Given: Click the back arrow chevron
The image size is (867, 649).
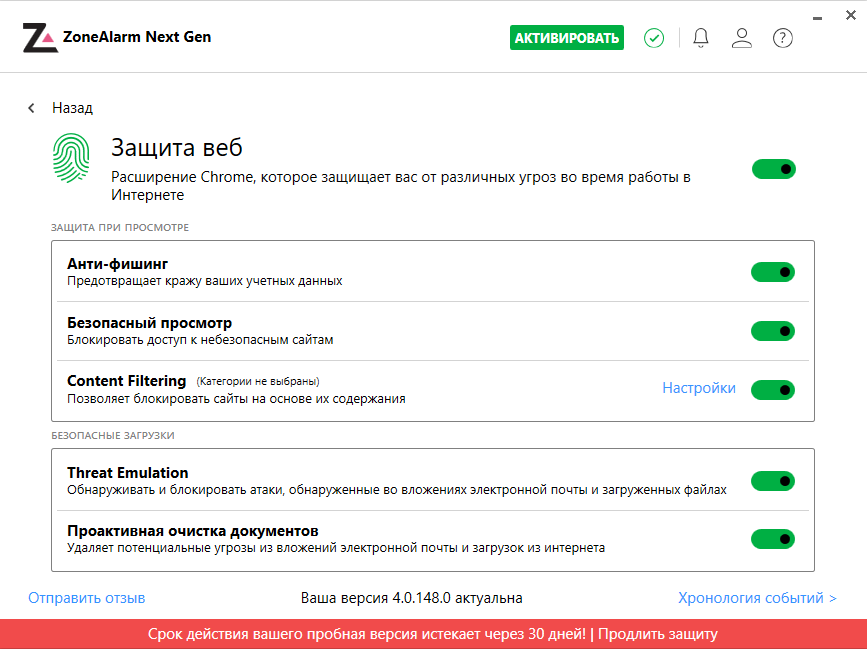Looking at the screenshot, I should click(32, 108).
